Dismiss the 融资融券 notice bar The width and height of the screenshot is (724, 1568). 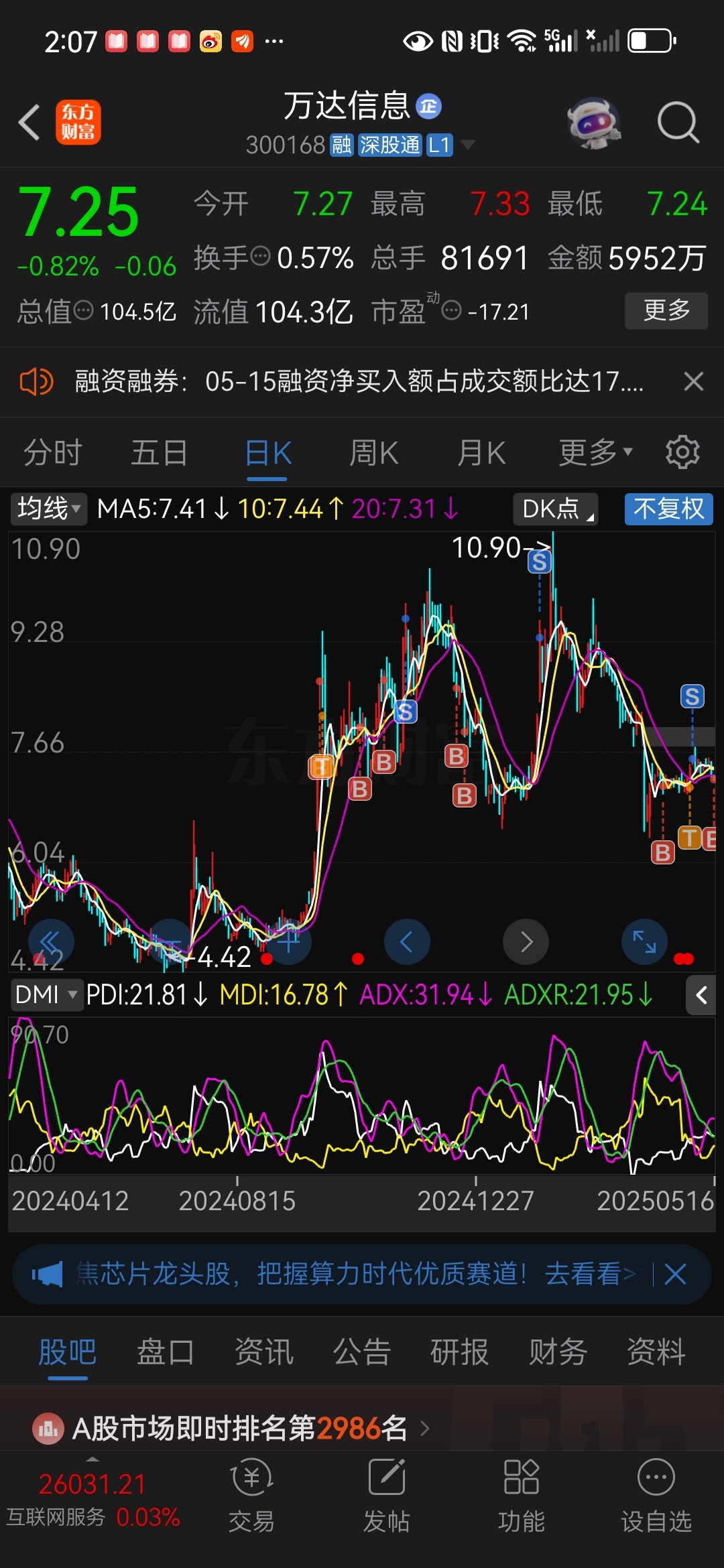pyautogui.click(x=694, y=381)
